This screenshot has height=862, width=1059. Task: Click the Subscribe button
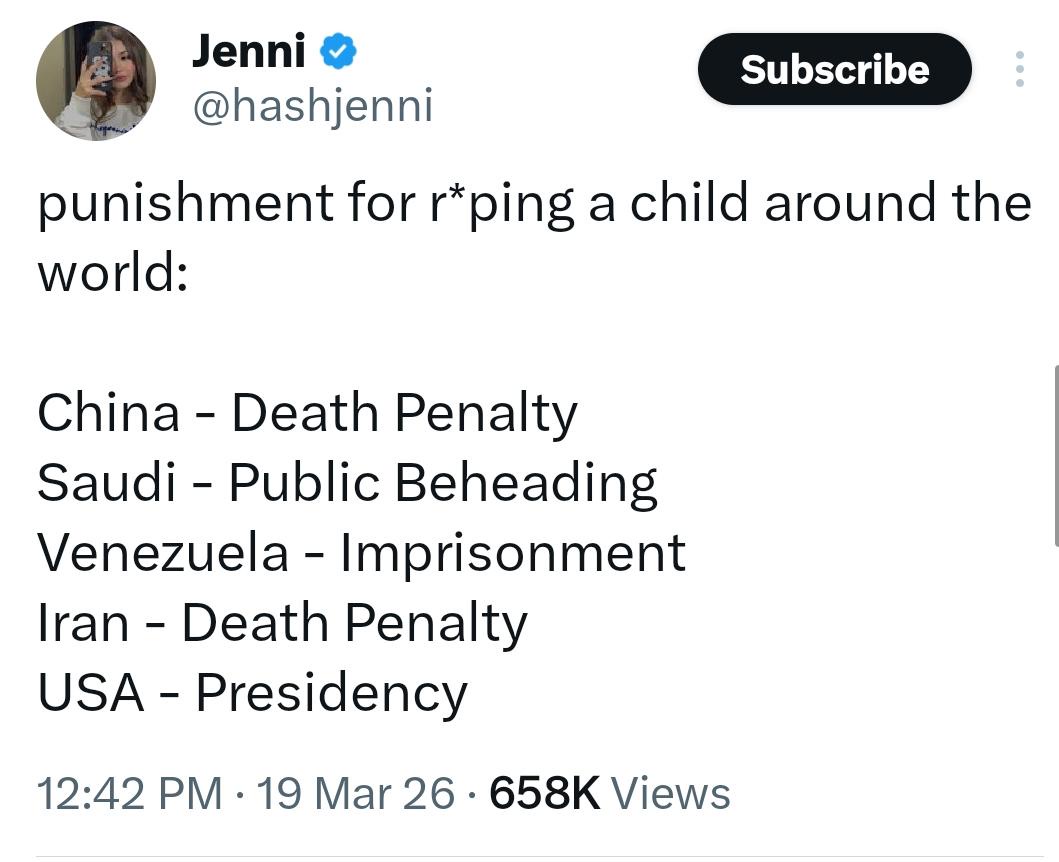(x=834, y=69)
